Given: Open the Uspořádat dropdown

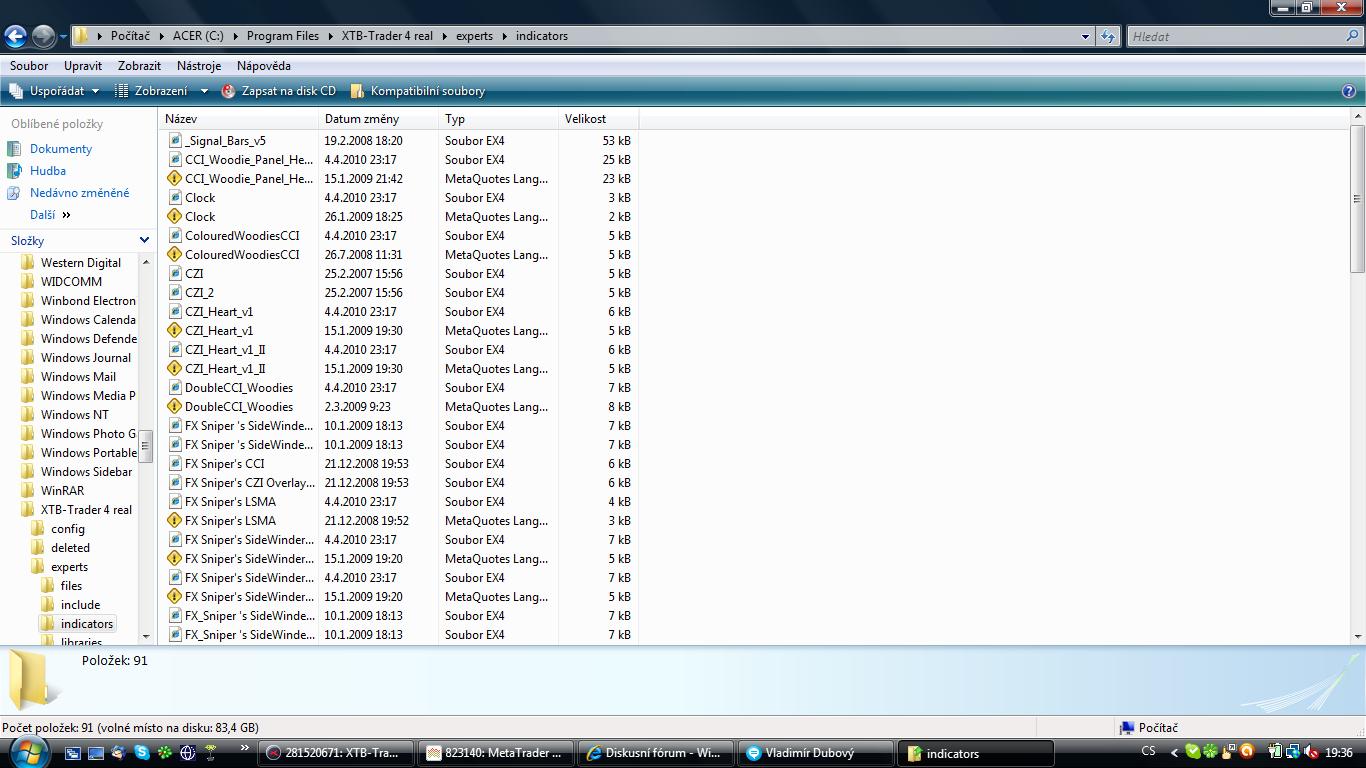Looking at the screenshot, I should point(55,91).
